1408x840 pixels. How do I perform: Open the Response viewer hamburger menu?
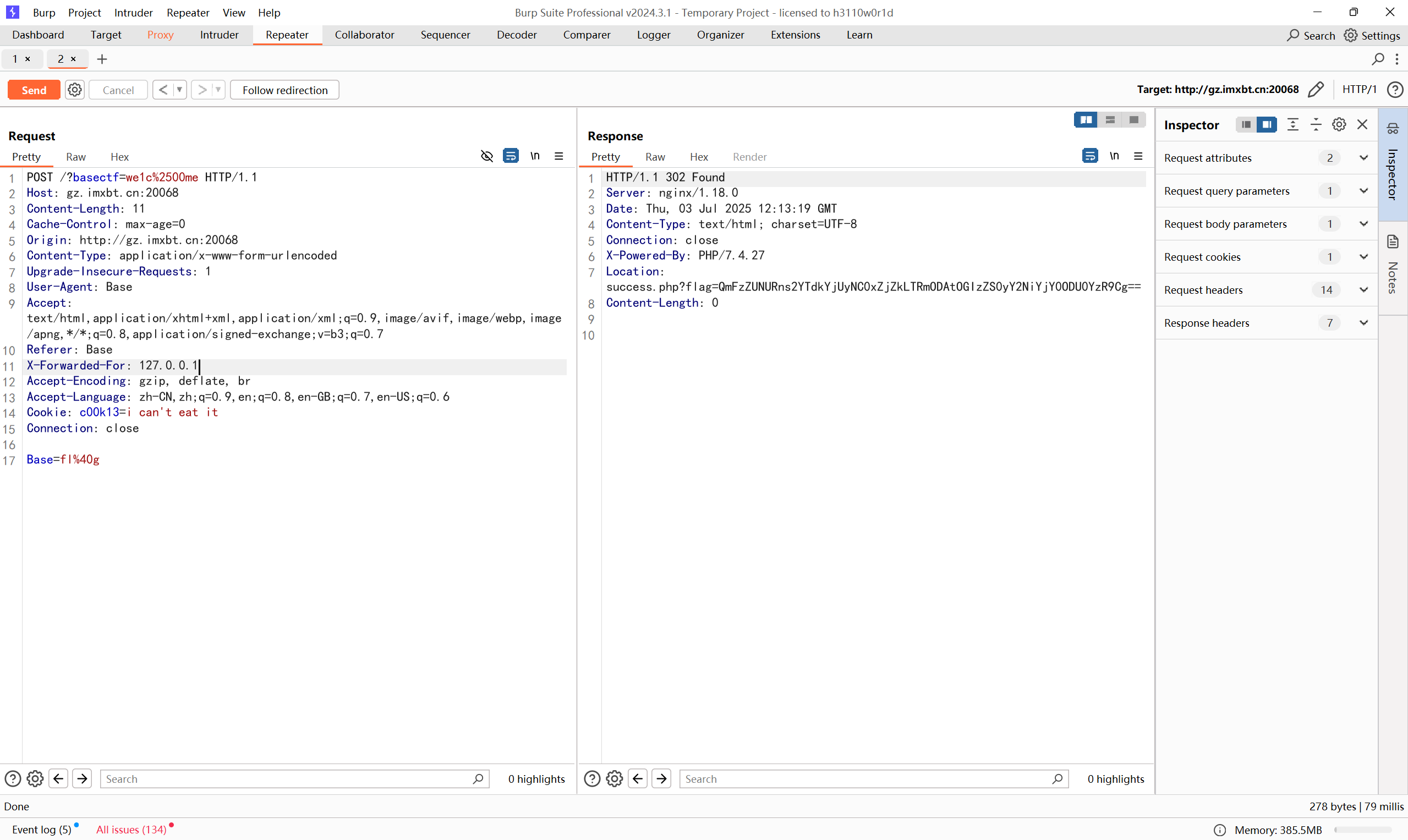point(1138,156)
